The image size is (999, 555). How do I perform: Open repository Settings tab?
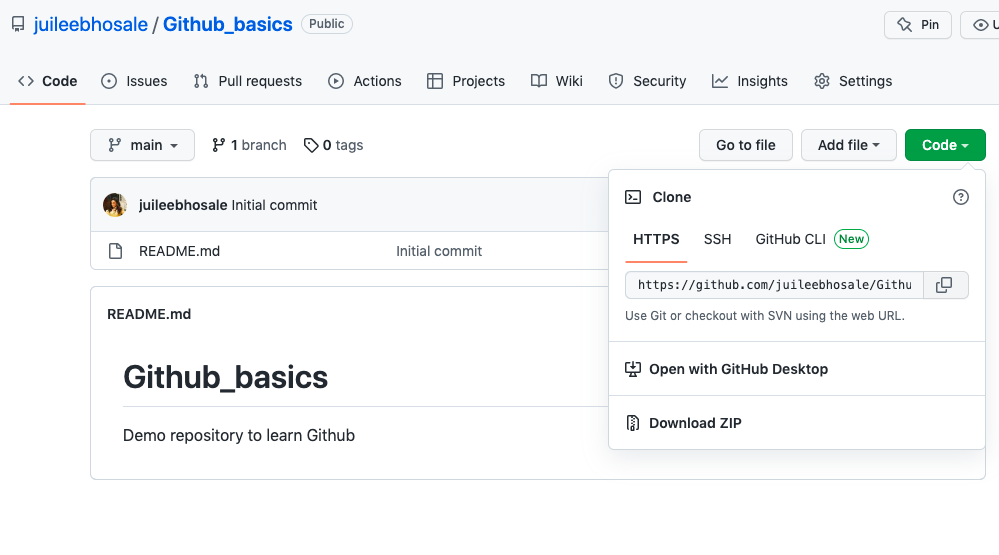[852, 82]
